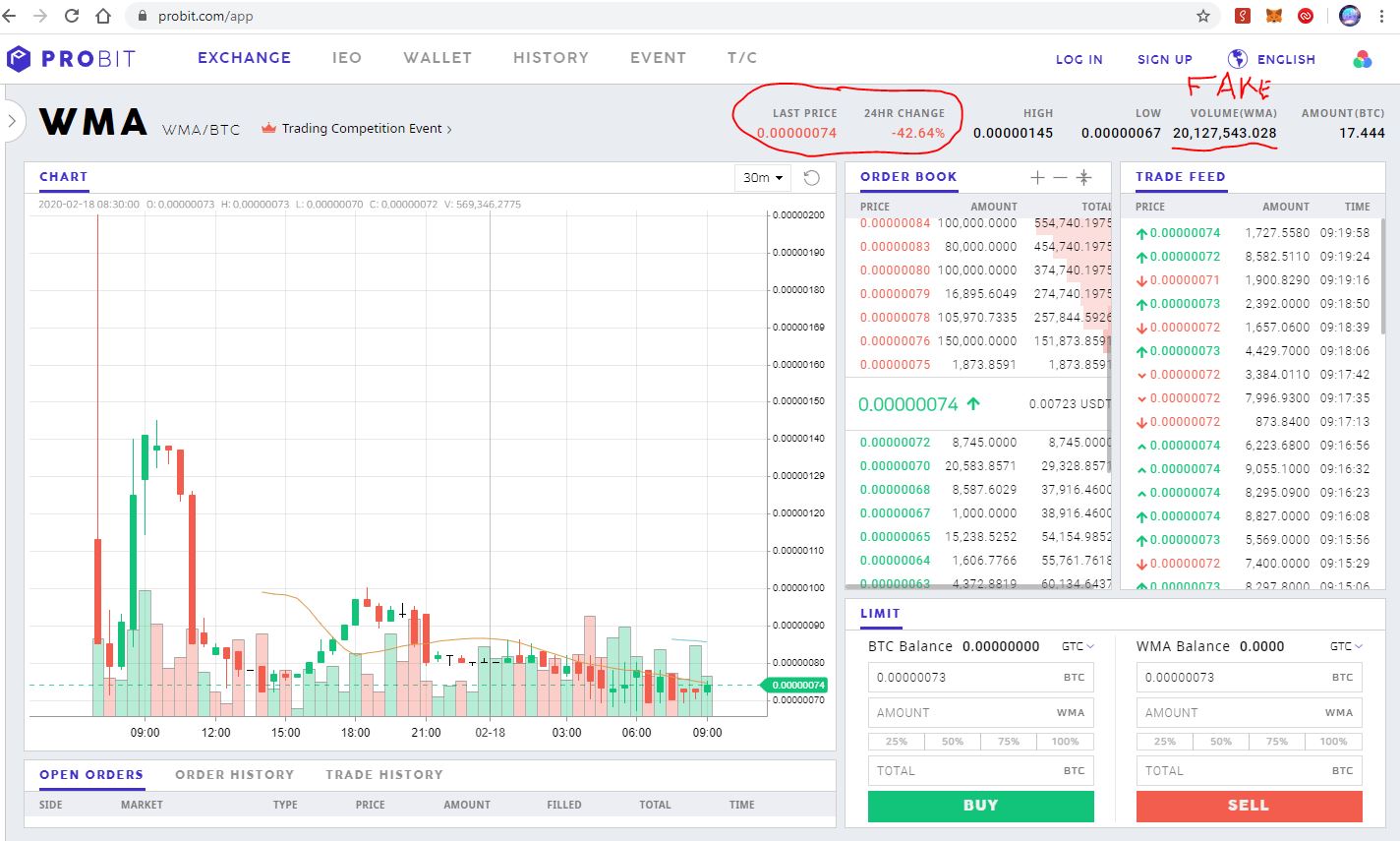Open browser home page icon
Viewport: 1400px width, 841px height.
tap(102, 16)
